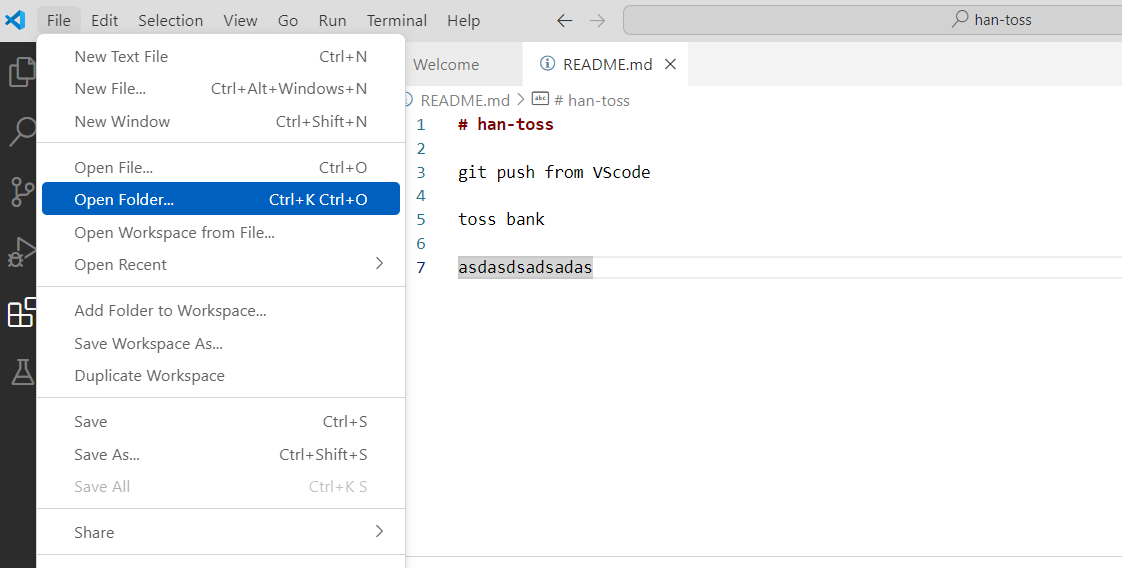
Task: Choose Duplicate Workspace
Action: 221,376
